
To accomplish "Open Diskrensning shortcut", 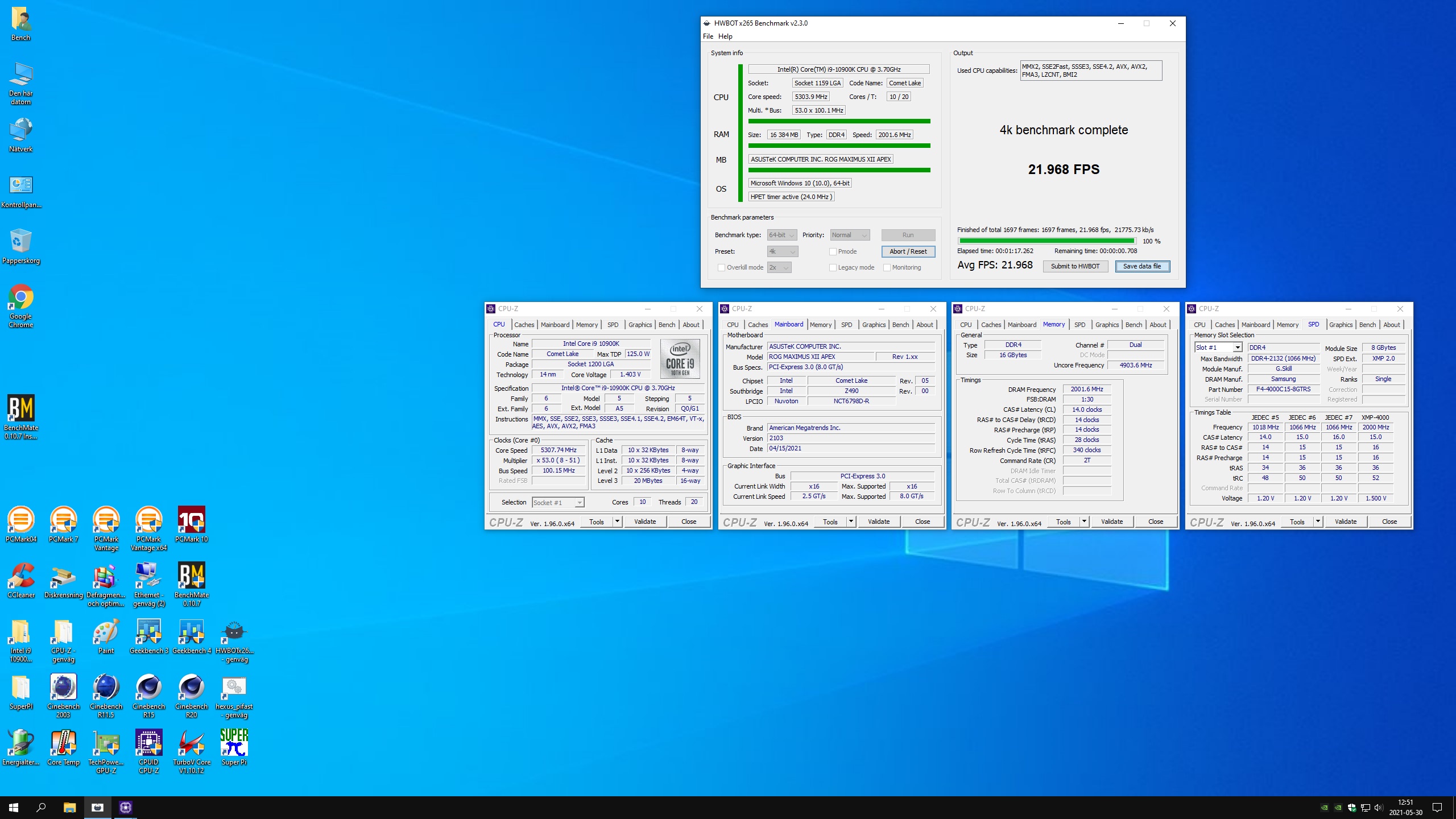I will click(x=64, y=580).
